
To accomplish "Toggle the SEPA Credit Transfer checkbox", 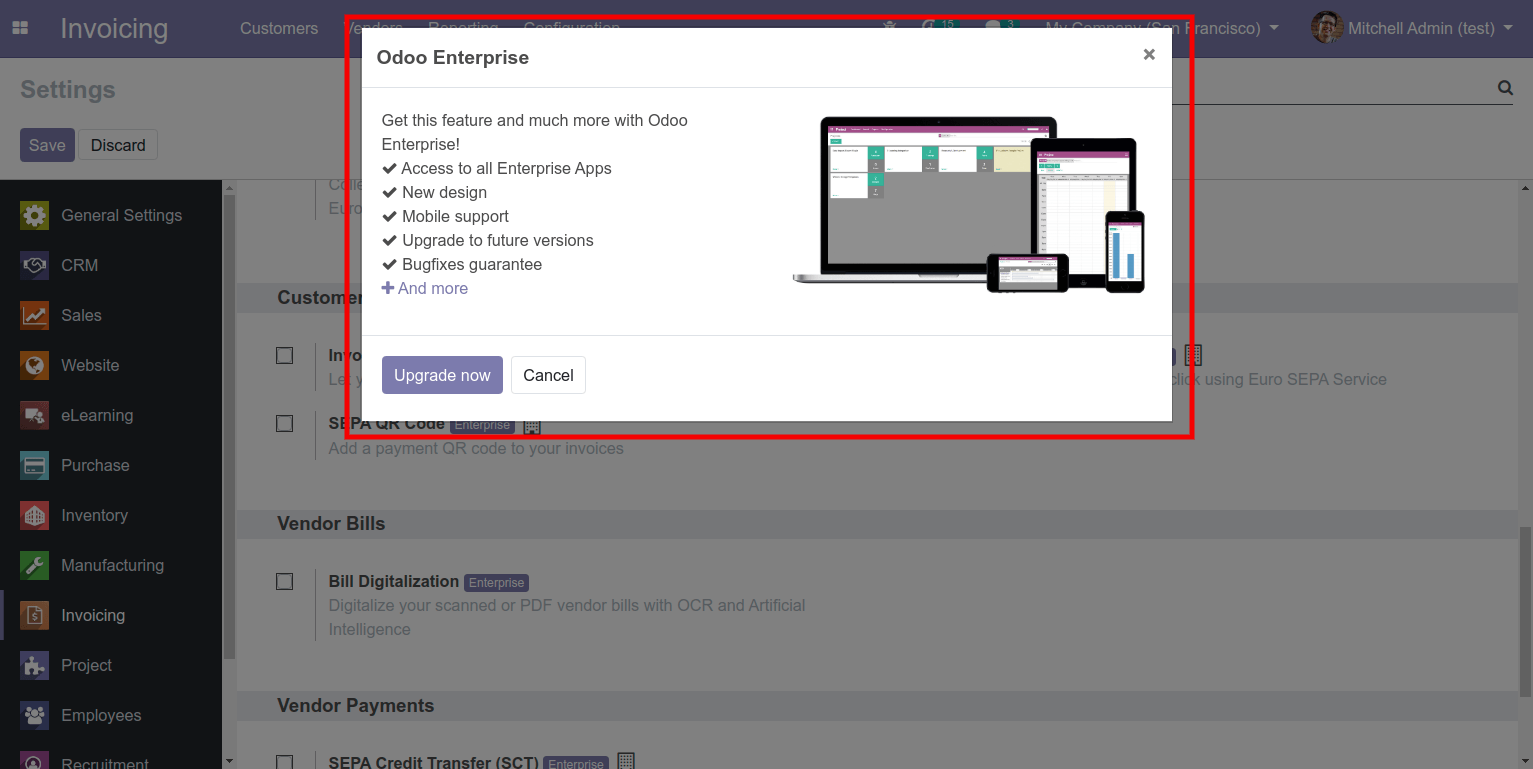I will tap(285, 762).
